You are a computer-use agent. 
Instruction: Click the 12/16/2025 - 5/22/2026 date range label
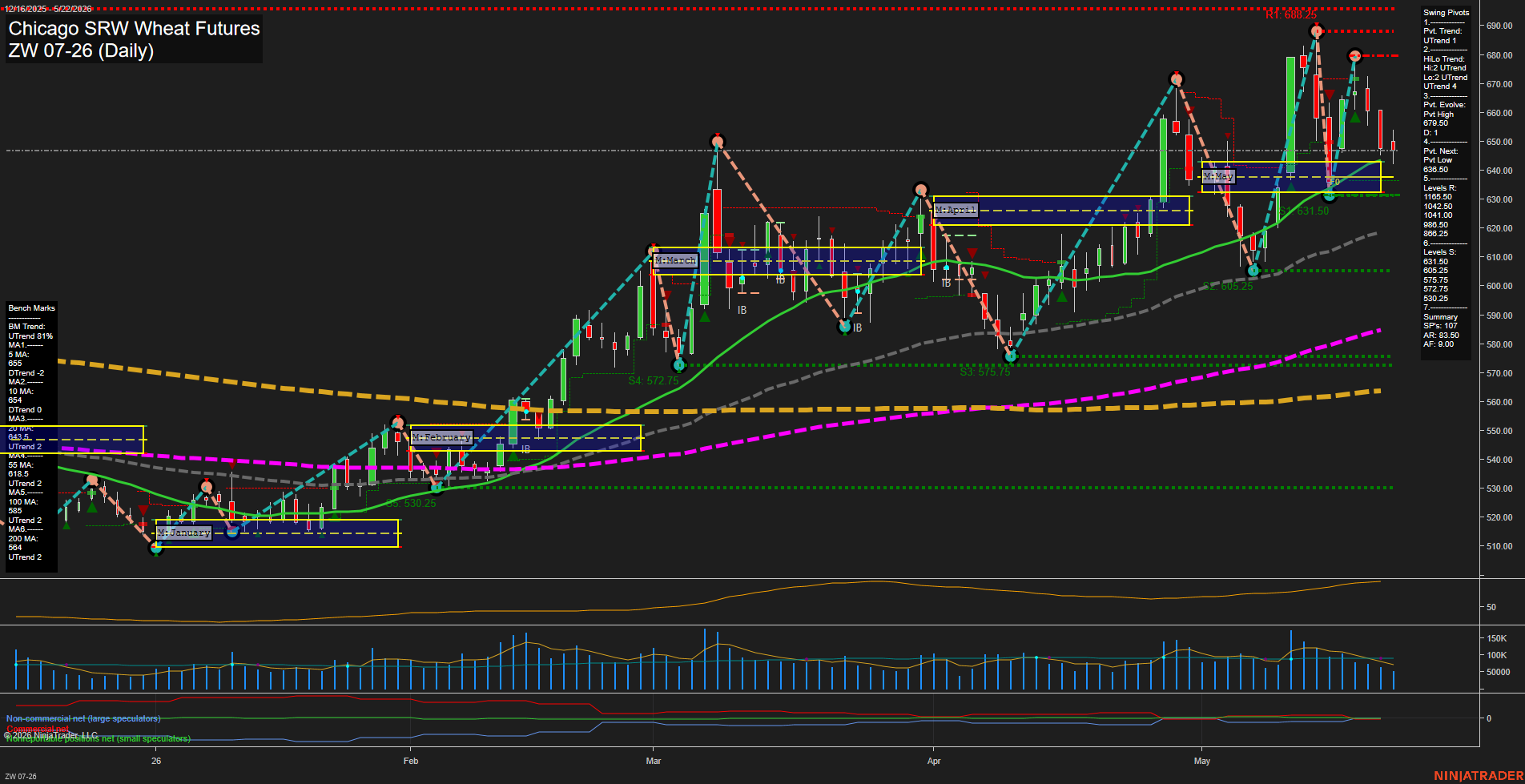pos(48,9)
